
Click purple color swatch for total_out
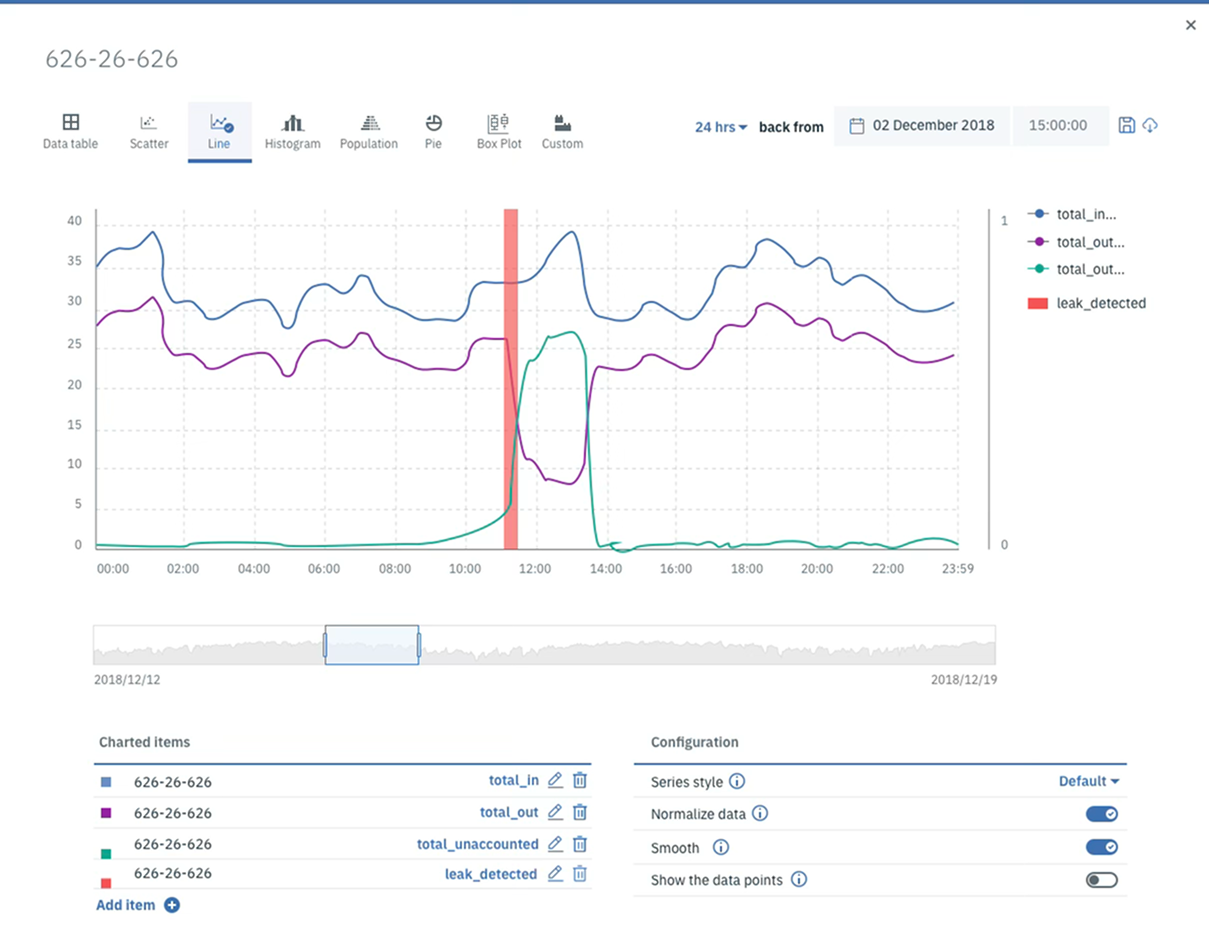(x=106, y=814)
